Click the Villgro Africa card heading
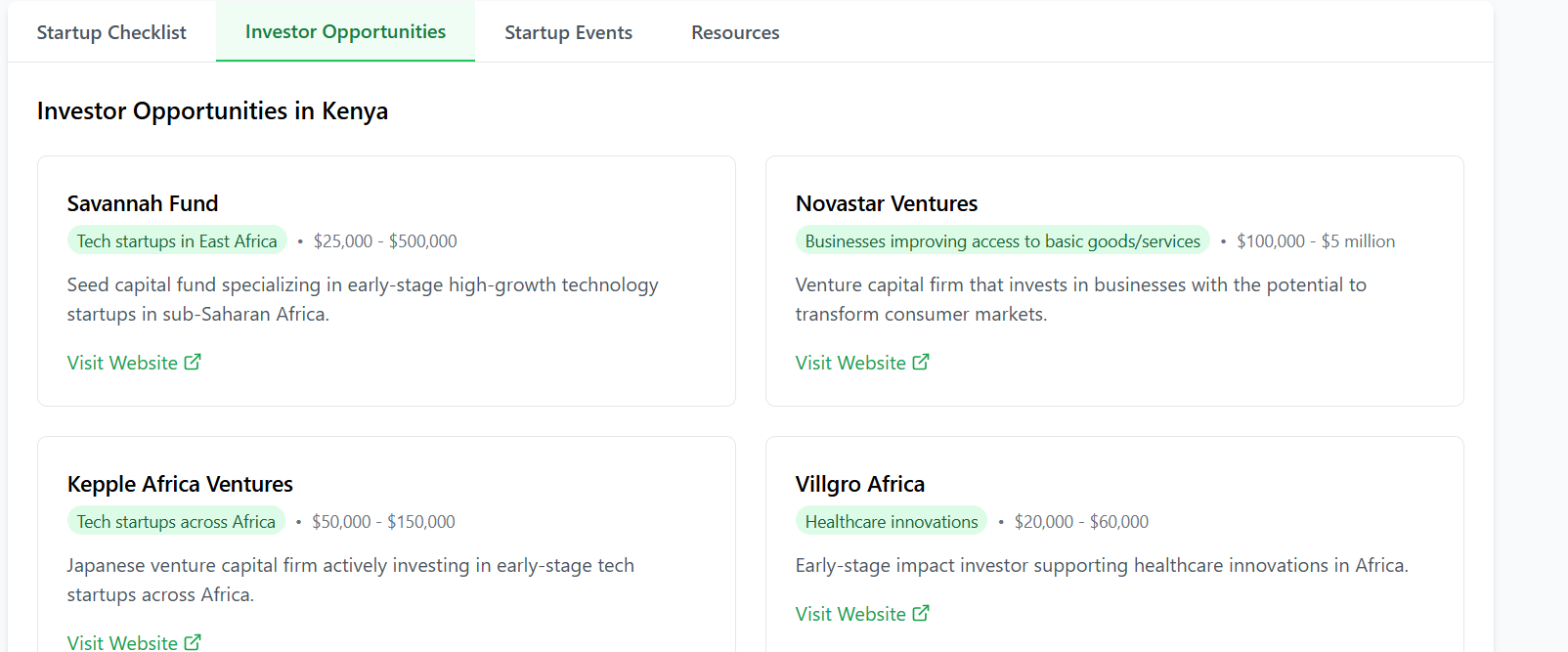This screenshot has width=1568, height=652. [x=860, y=484]
